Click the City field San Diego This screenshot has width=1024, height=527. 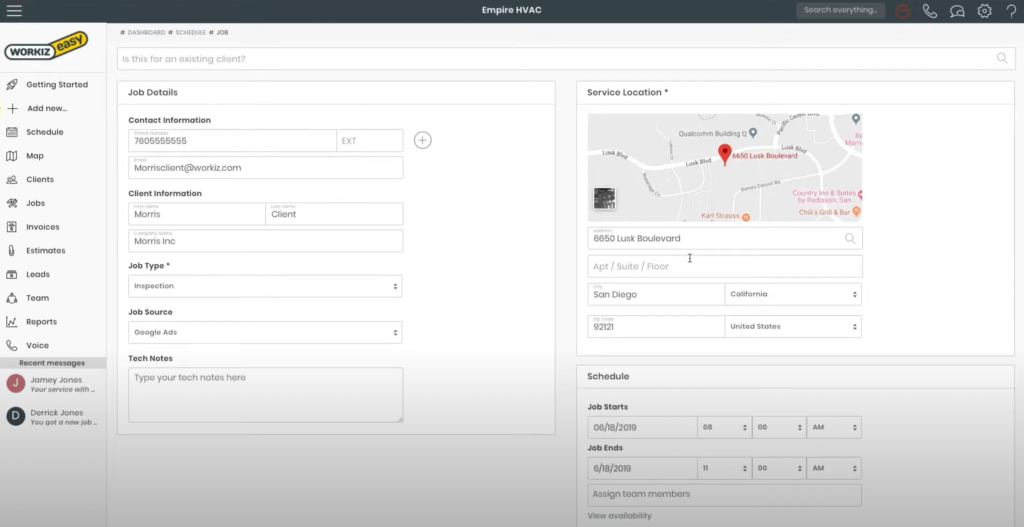tap(656, 295)
